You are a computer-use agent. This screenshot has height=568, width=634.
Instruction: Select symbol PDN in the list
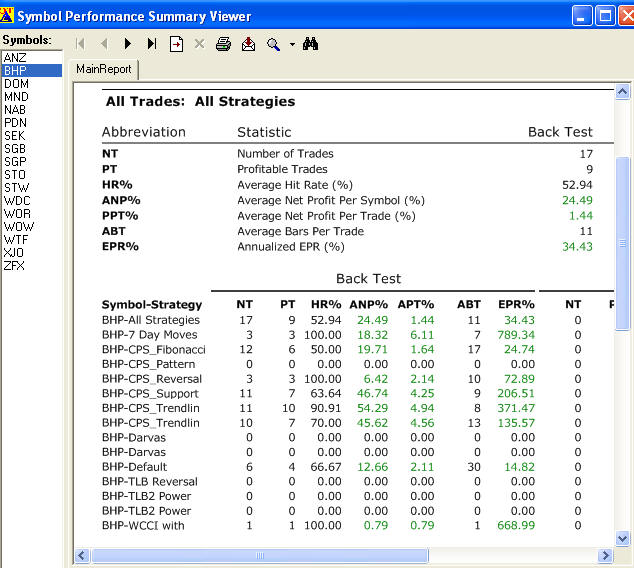pos(32,122)
